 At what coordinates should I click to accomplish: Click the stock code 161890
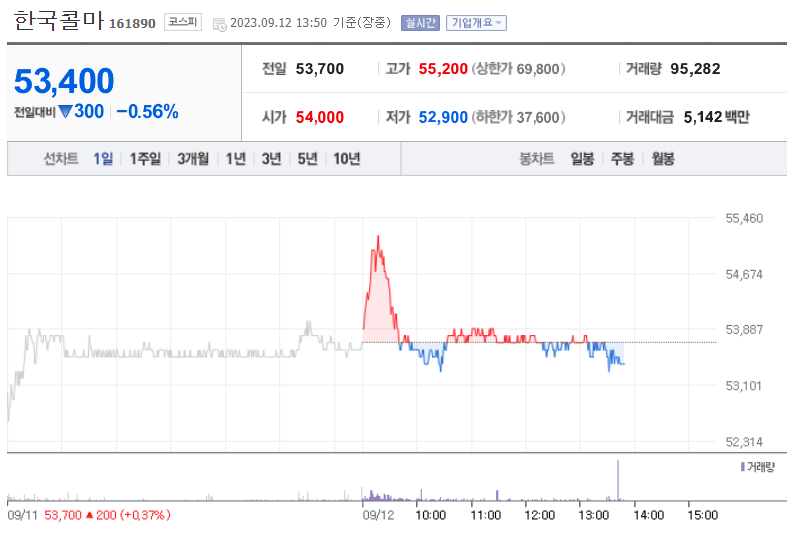coord(132,23)
